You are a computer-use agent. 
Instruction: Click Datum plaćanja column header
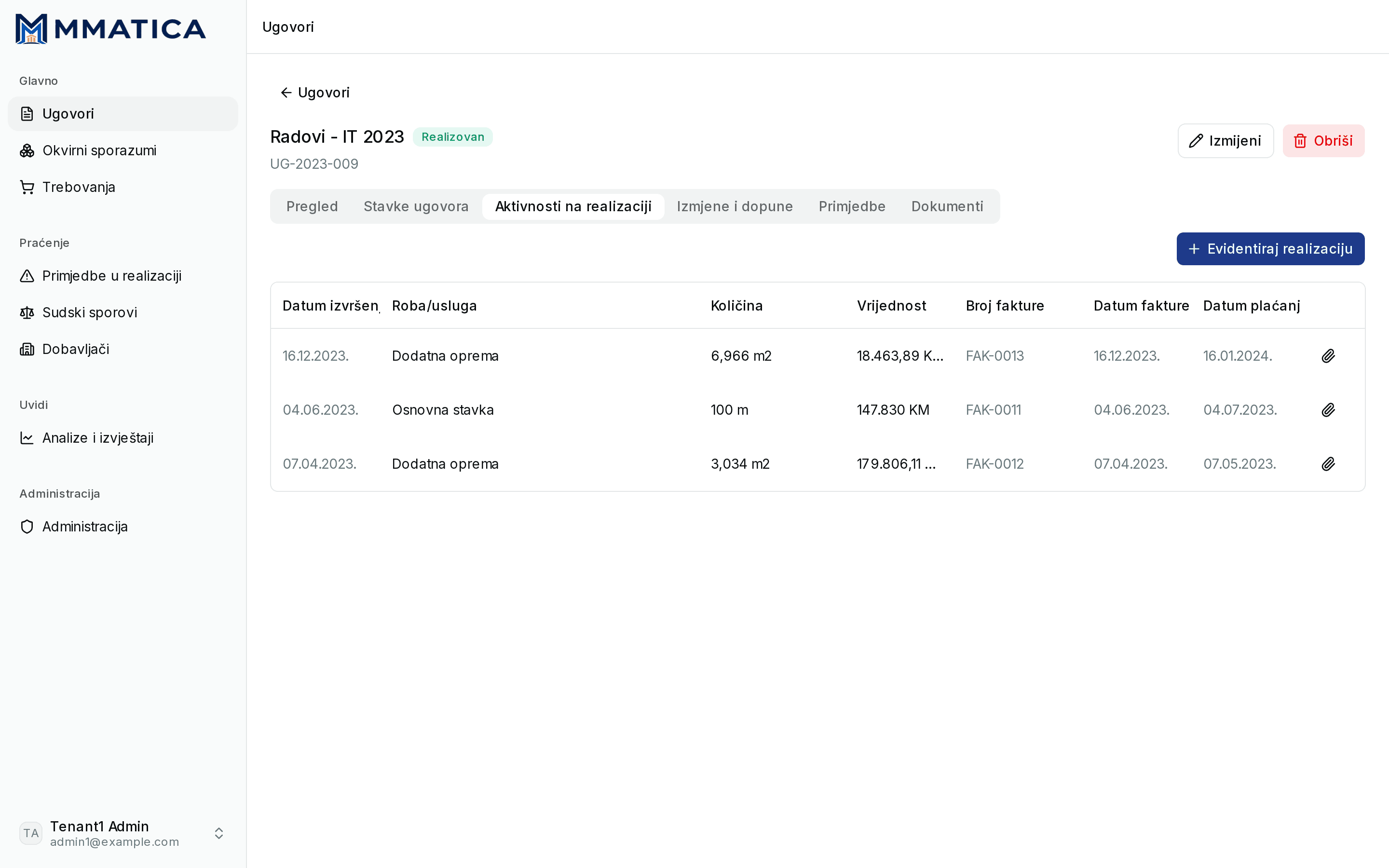coord(1251,306)
